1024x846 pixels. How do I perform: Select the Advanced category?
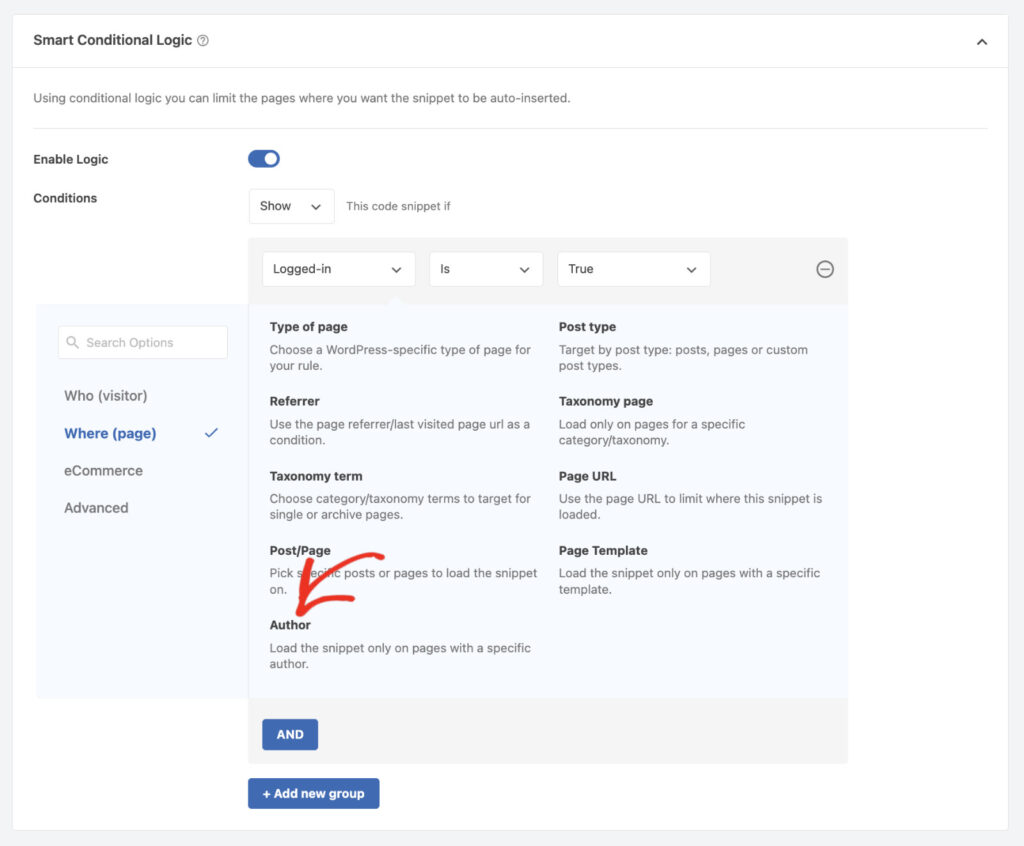click(96, 508)
